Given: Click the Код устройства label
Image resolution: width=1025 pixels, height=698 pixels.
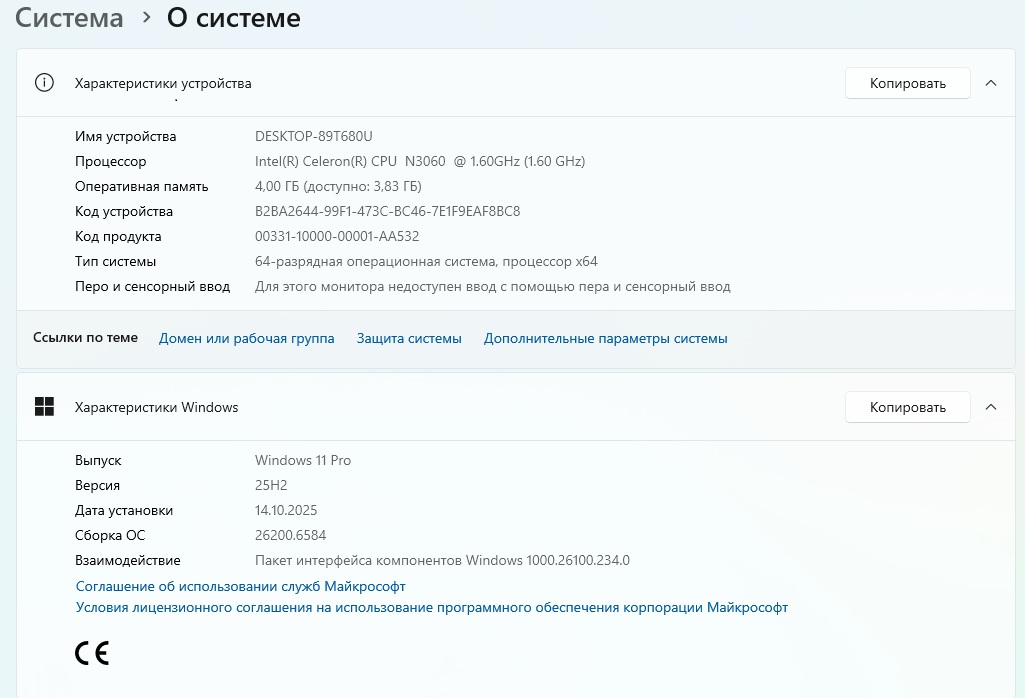Looking at the screenshot, I should click(x=124, y=211).
